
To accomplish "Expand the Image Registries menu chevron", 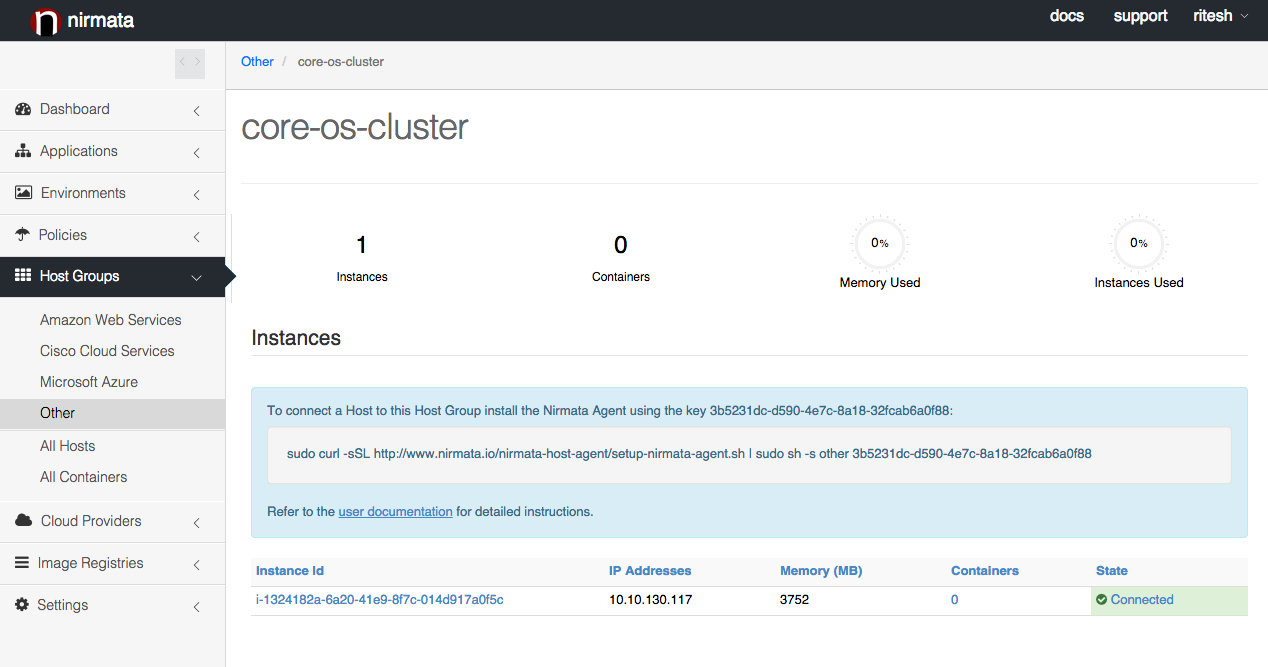I will coord(197,564).
